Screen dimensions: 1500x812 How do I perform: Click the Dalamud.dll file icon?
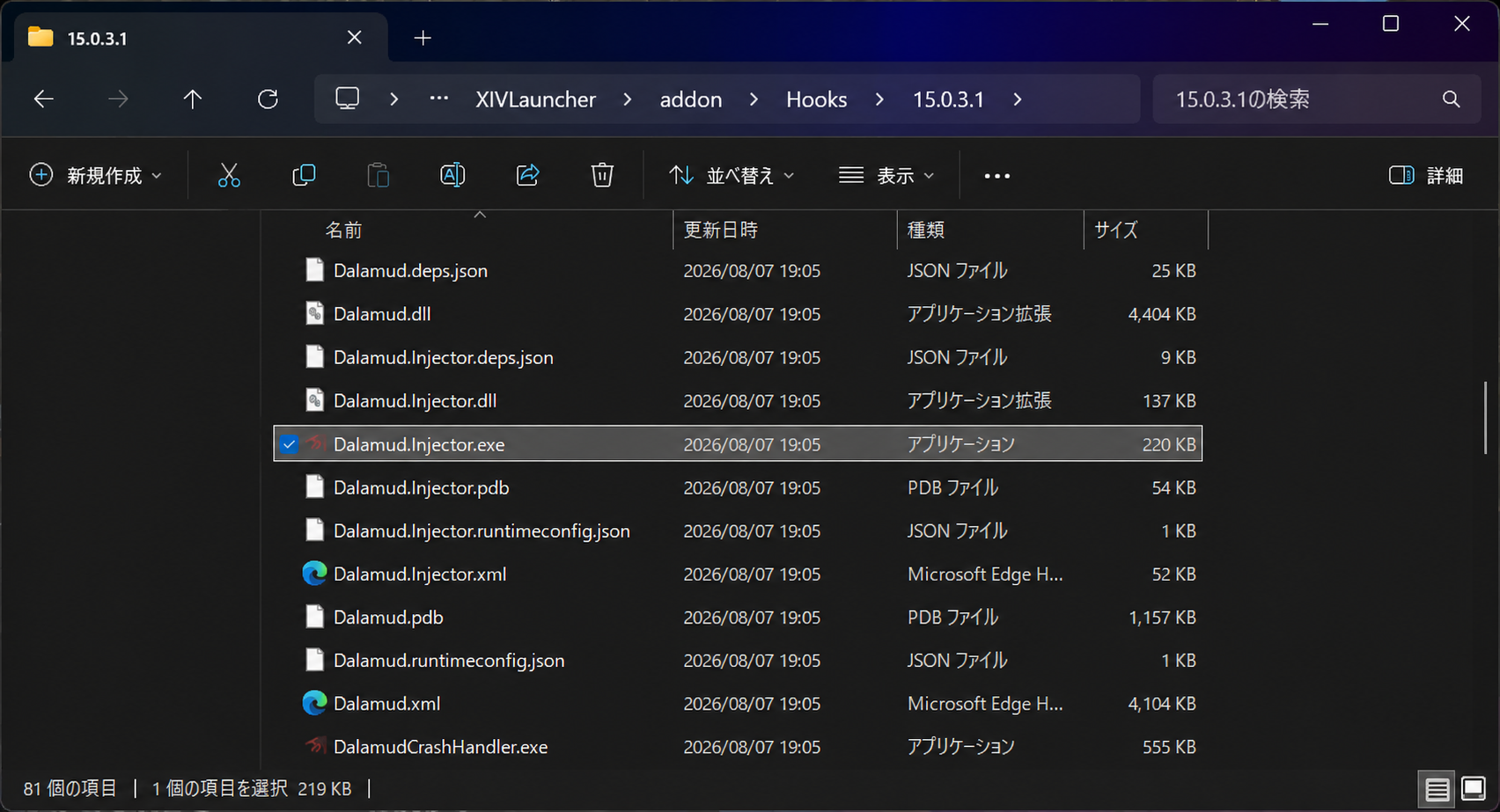[314, 313]
